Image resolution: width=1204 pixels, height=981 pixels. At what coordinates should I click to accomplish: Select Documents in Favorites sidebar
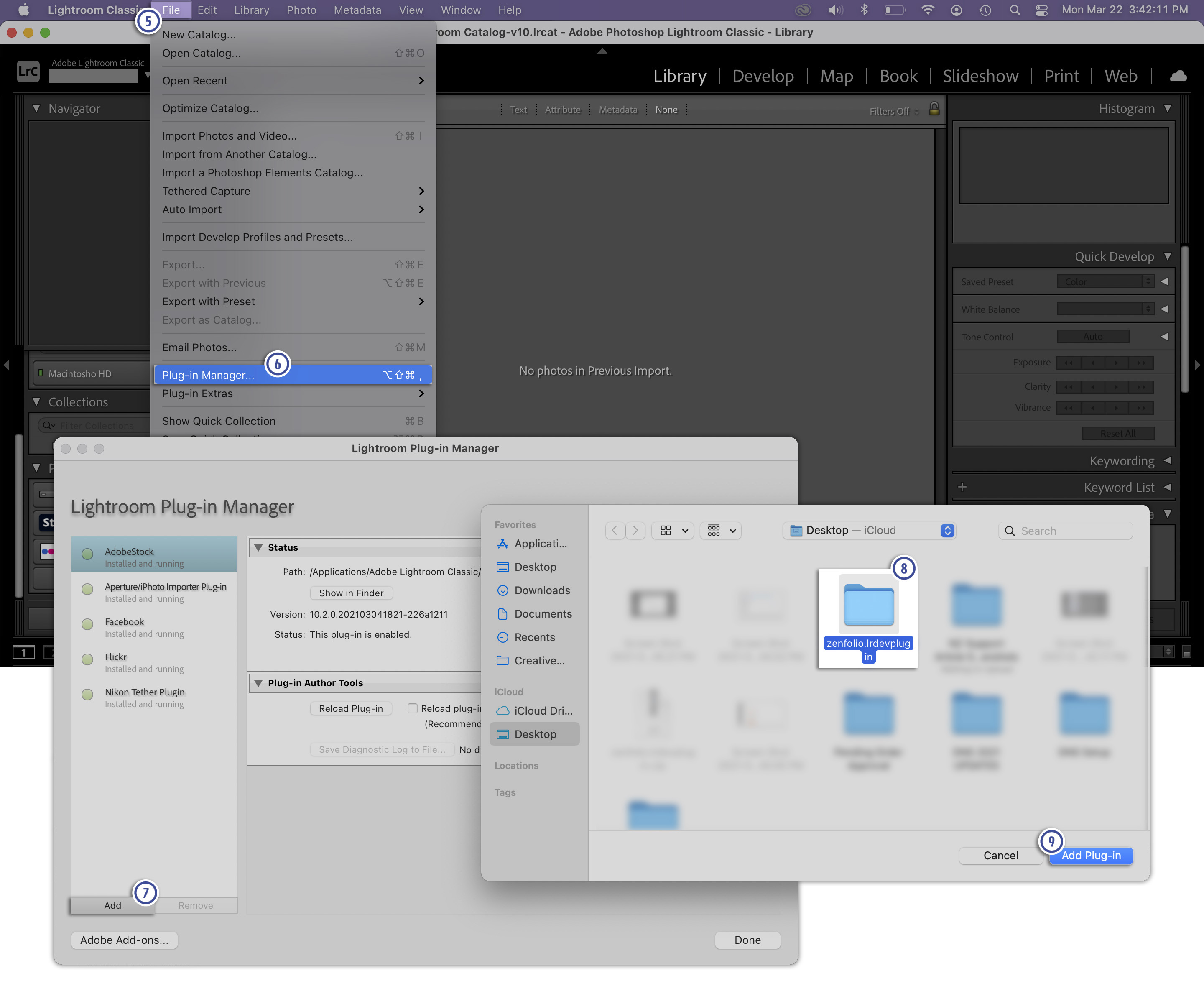(534, 614)
